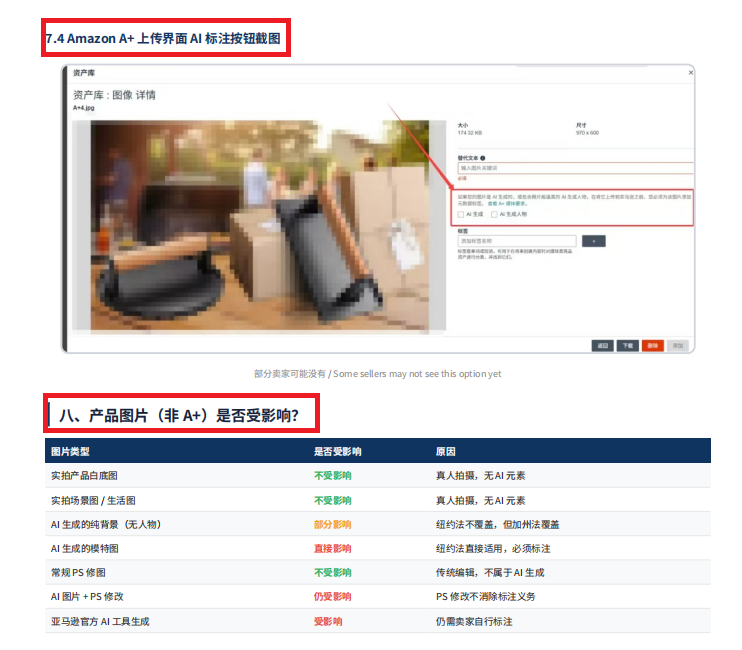Click the '7.4 Amazon A+' section heading

coord(163,38)
